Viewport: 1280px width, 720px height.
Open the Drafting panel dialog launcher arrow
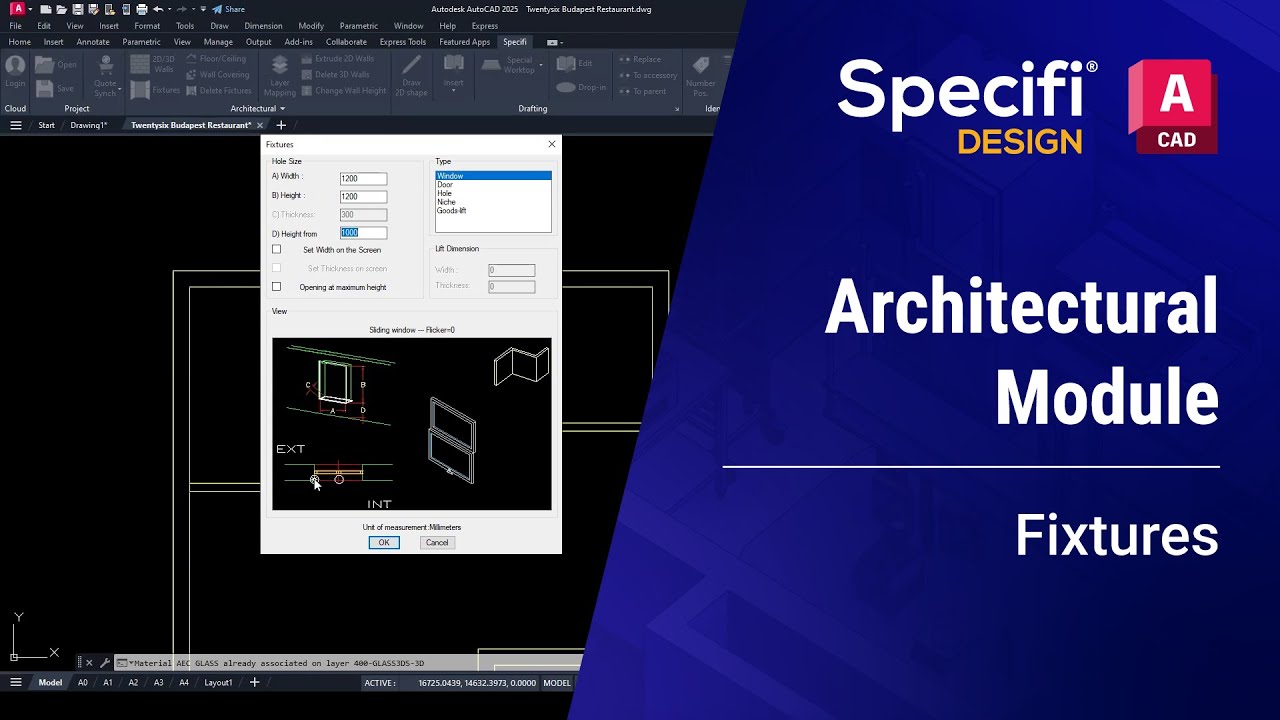pos(677,108)
